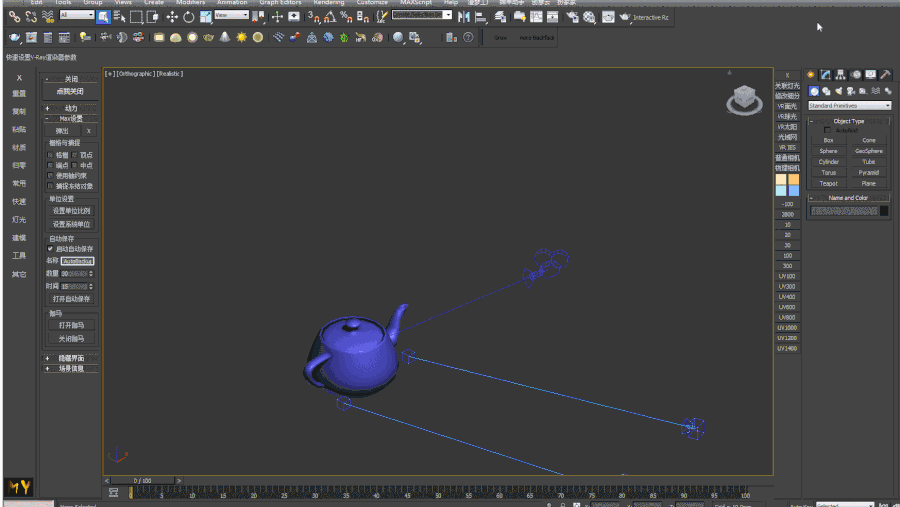Select the Link tool in the toolbar
Viewport: 900px width, 507px height.
click(x=14, y=17)
